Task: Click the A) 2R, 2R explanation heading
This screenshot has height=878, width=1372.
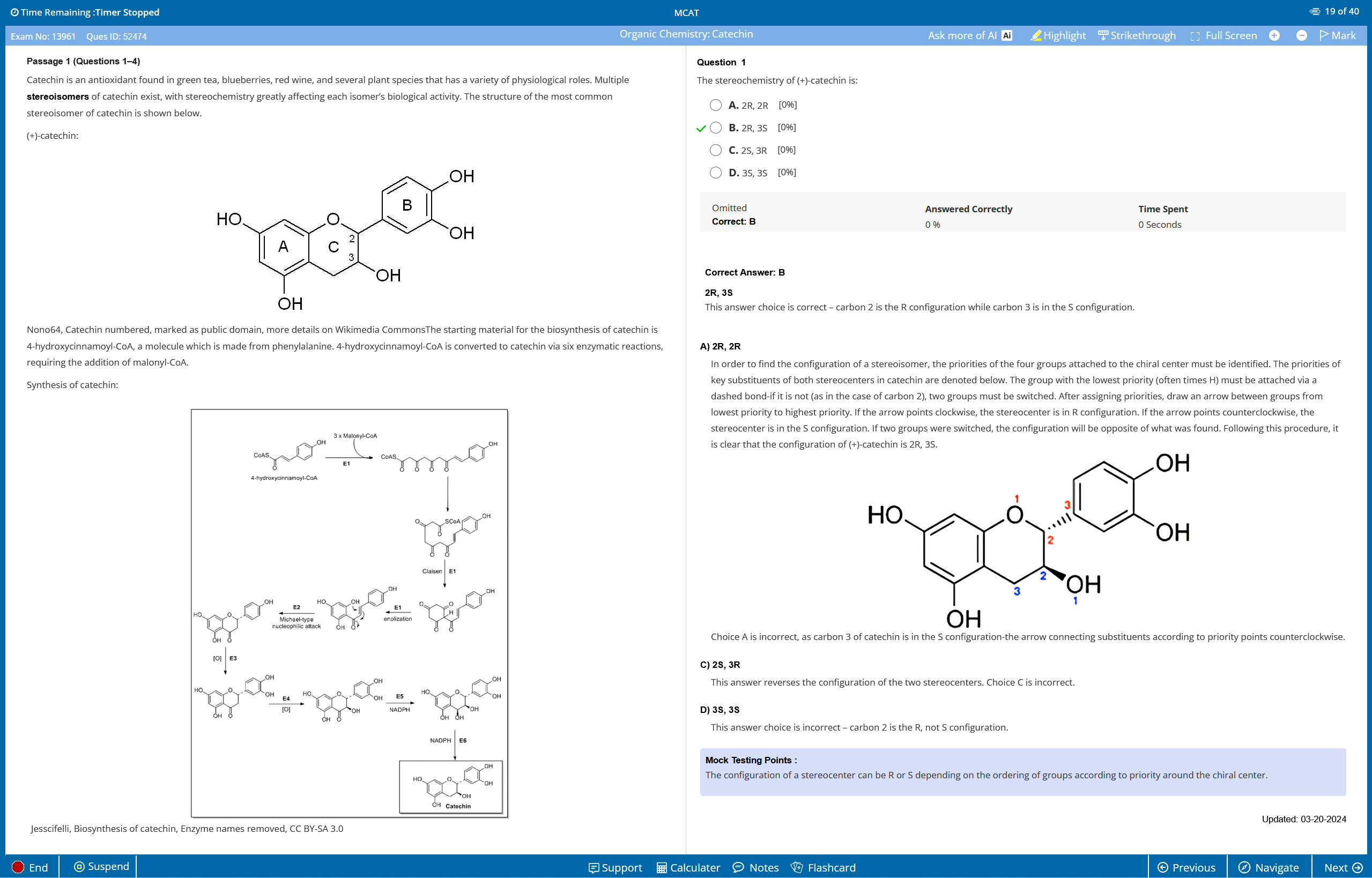Action: pyautogui.click(x=720, y=346)
